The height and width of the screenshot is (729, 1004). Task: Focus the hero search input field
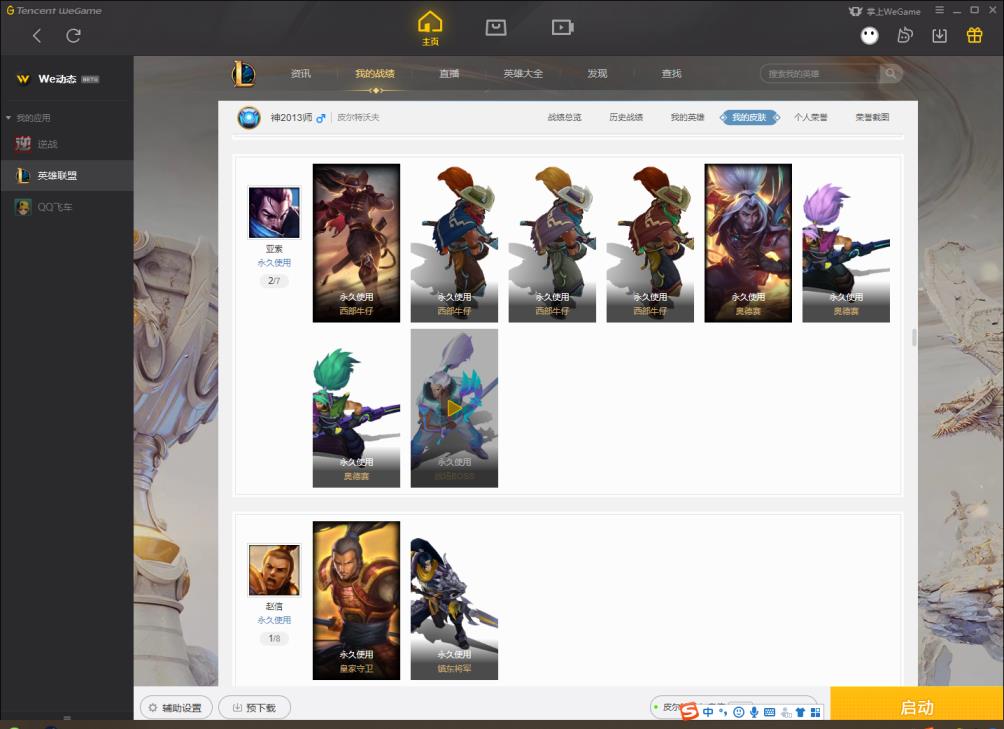[x=820, y=74]
